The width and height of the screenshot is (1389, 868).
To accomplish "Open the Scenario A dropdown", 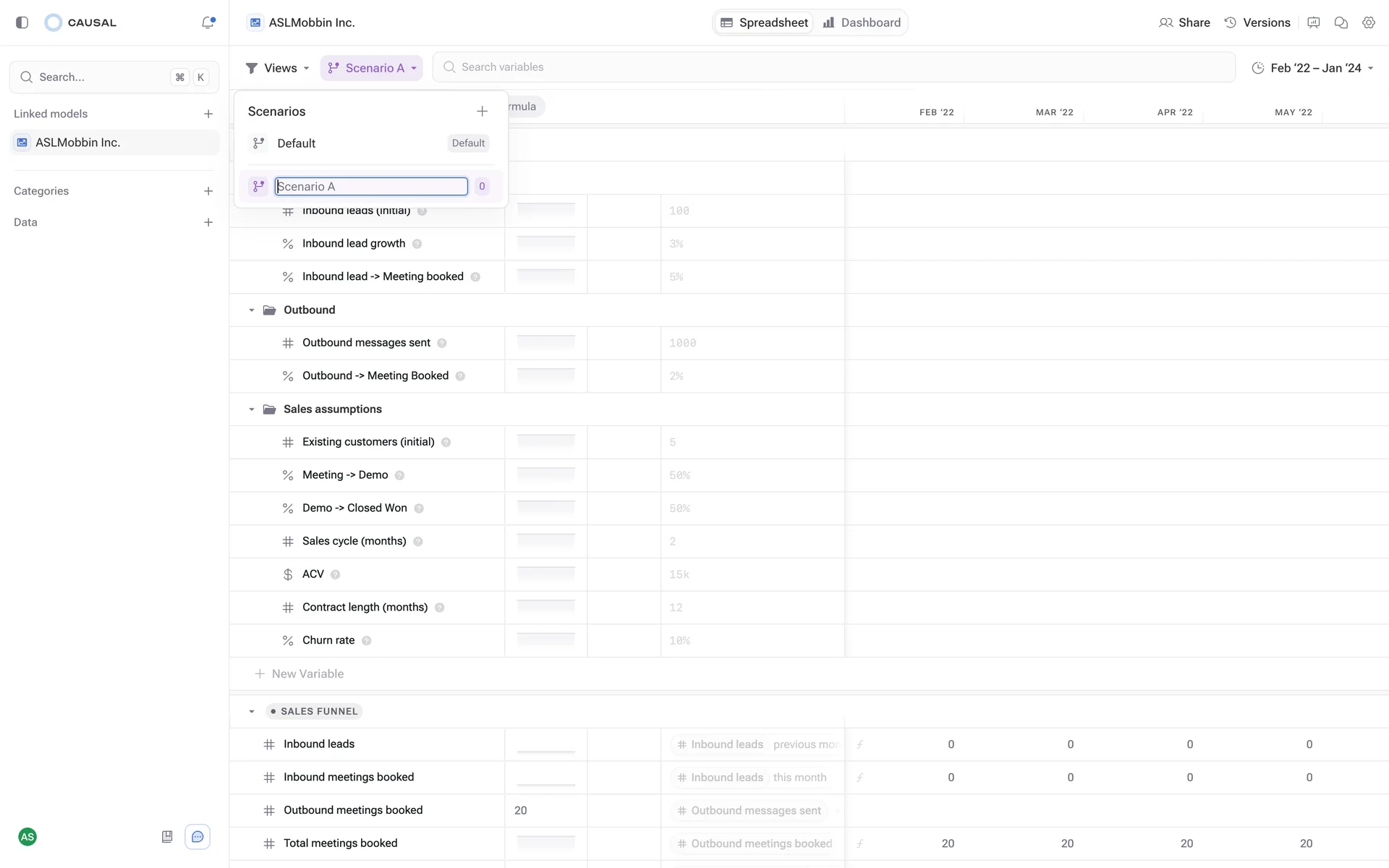I will 372,68.
